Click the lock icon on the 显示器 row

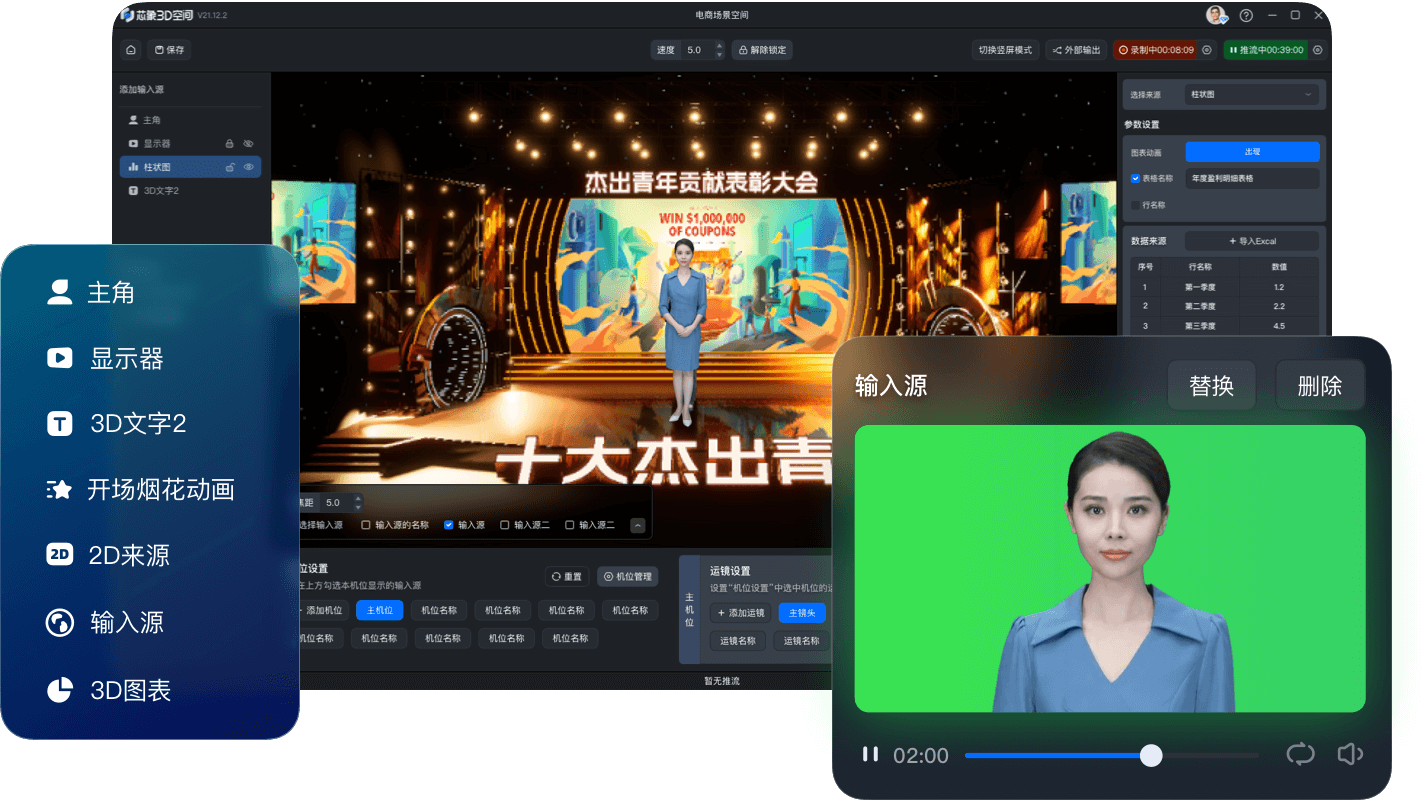(230, 144)
